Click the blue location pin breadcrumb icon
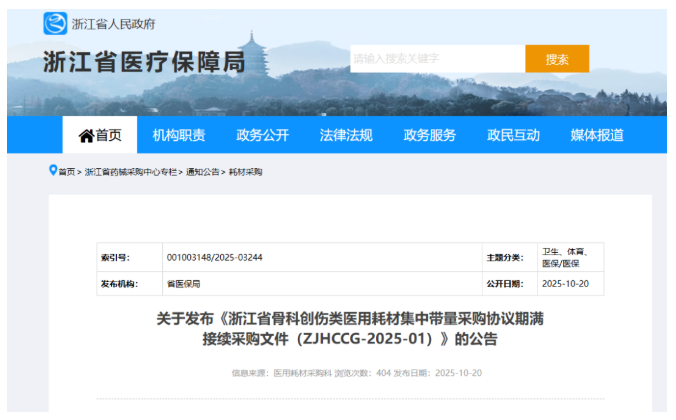Viewport: 676px width, 420px height. [x=53, y=171]
